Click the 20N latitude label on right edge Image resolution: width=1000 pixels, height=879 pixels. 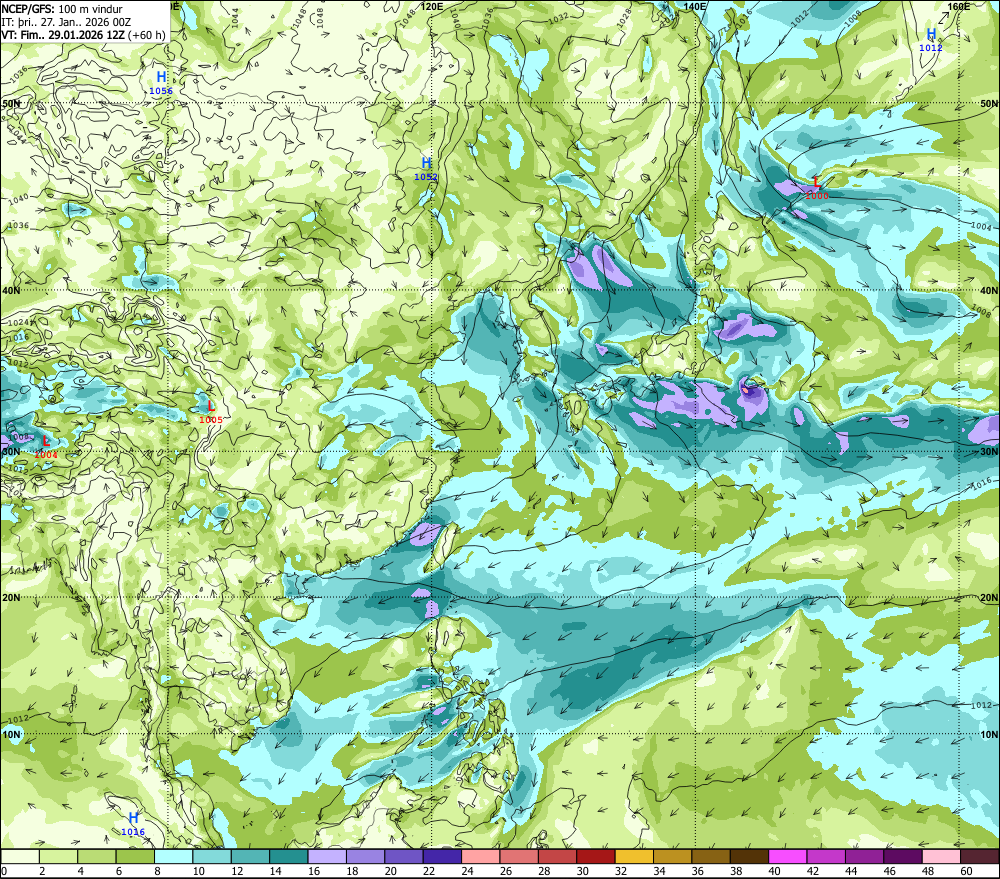point(989,598)
